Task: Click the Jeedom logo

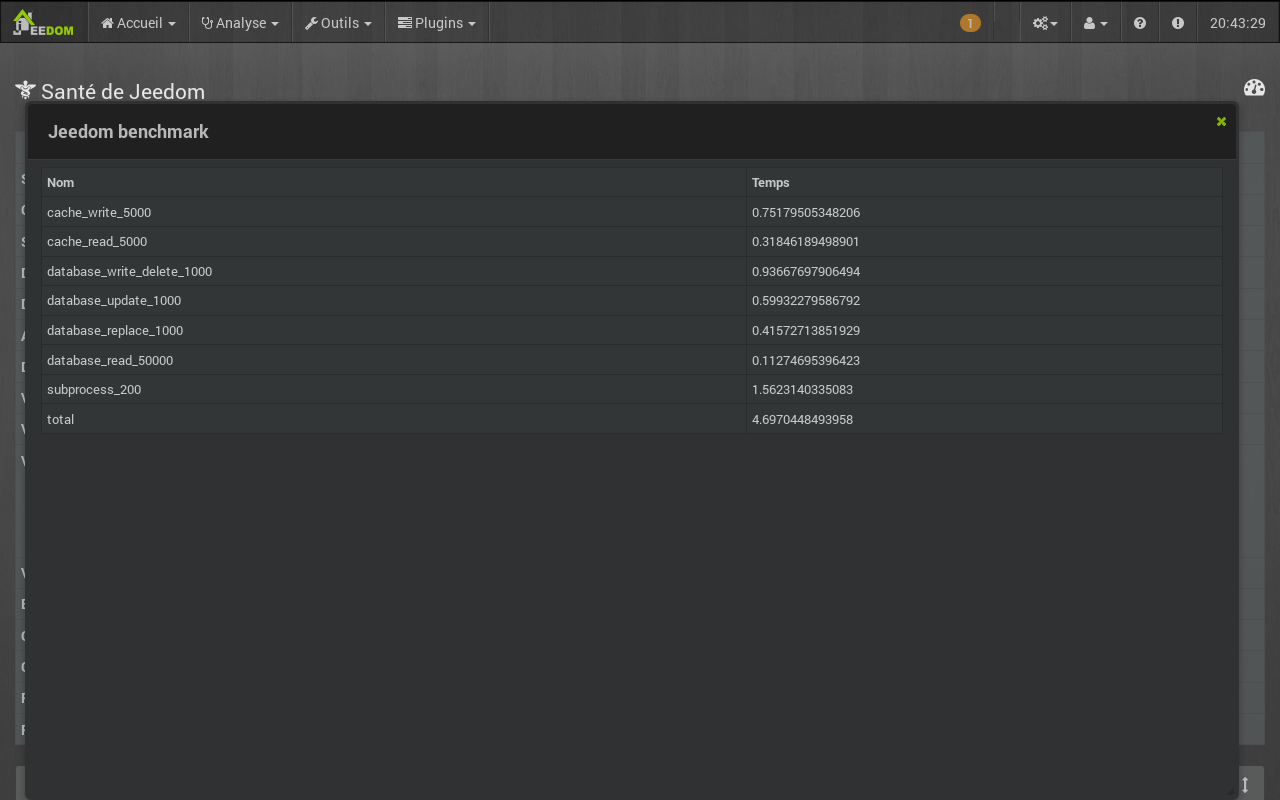Action: click(x=43, y=22)
